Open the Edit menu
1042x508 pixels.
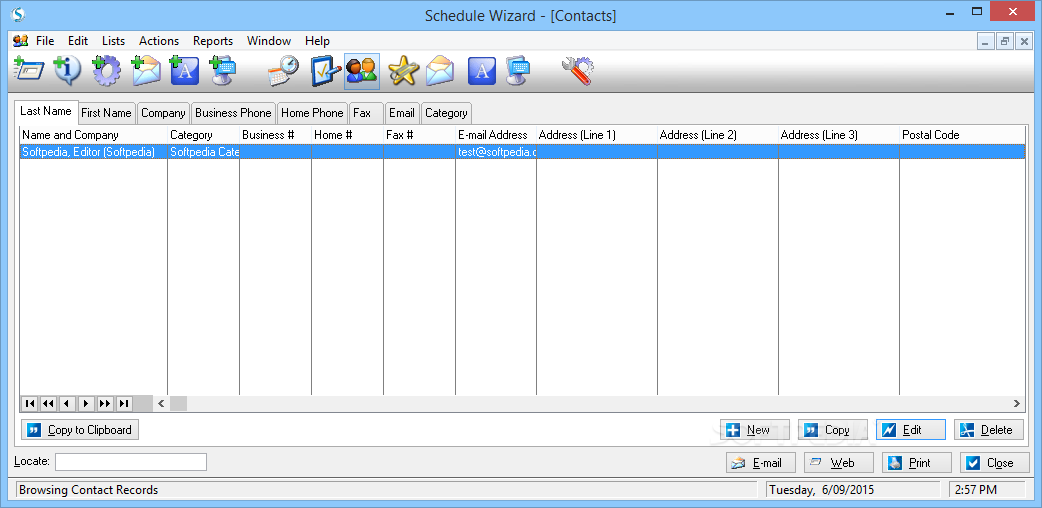[x=78, y=41]
